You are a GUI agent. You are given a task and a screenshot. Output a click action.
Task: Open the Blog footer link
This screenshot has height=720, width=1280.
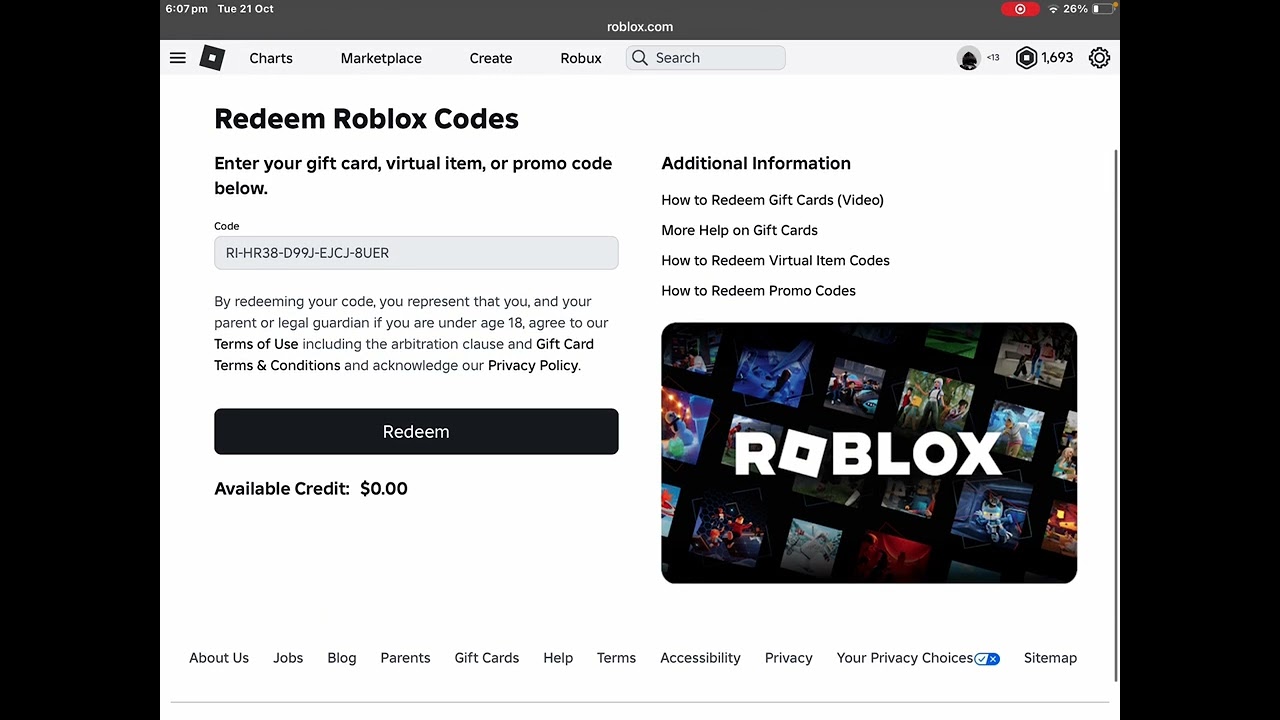(342, 658)
